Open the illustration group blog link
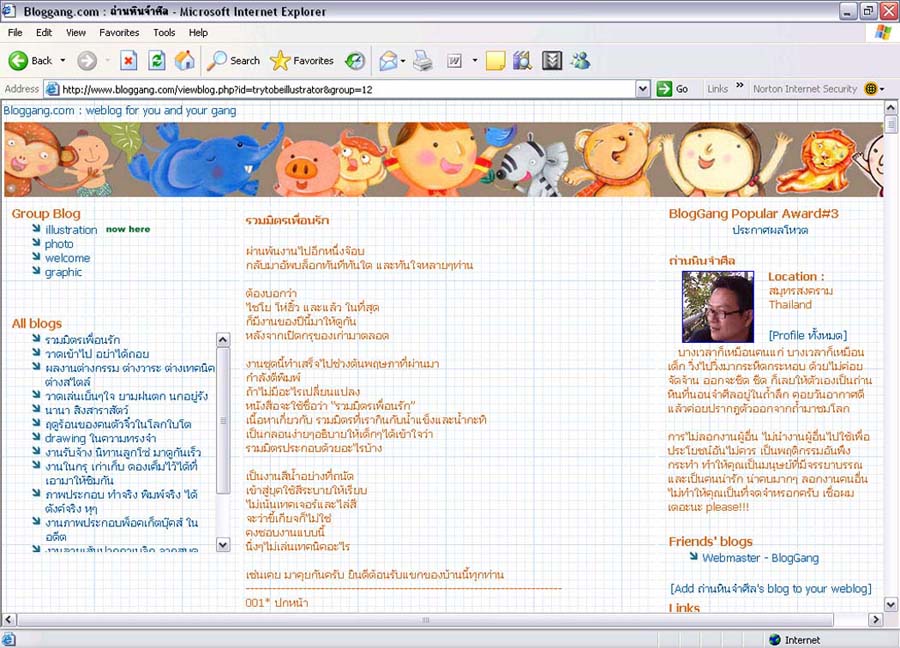 [x=71, y=230]
